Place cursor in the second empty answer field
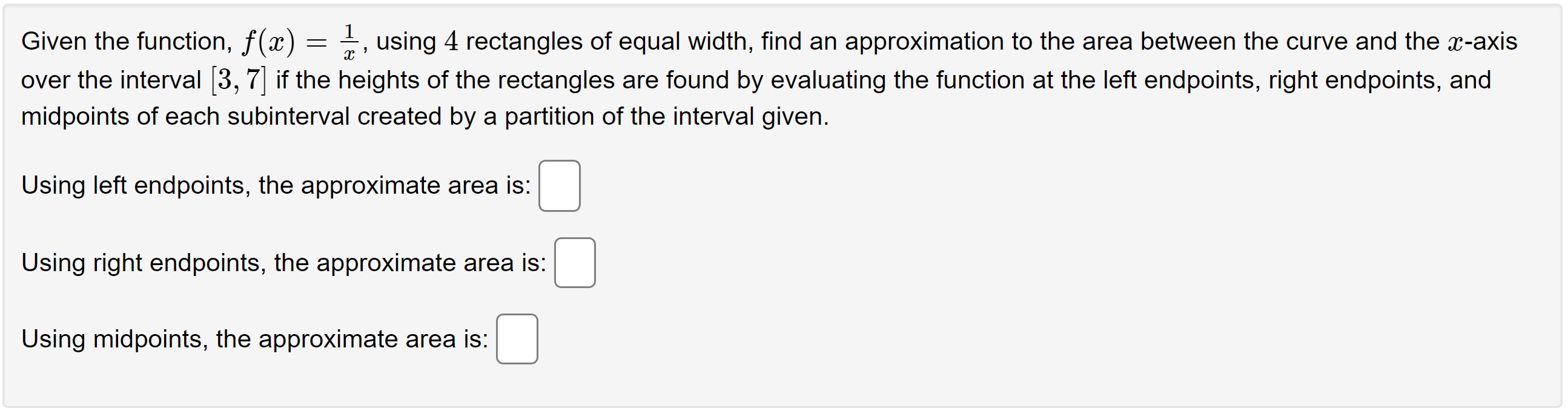 [574, 264]
